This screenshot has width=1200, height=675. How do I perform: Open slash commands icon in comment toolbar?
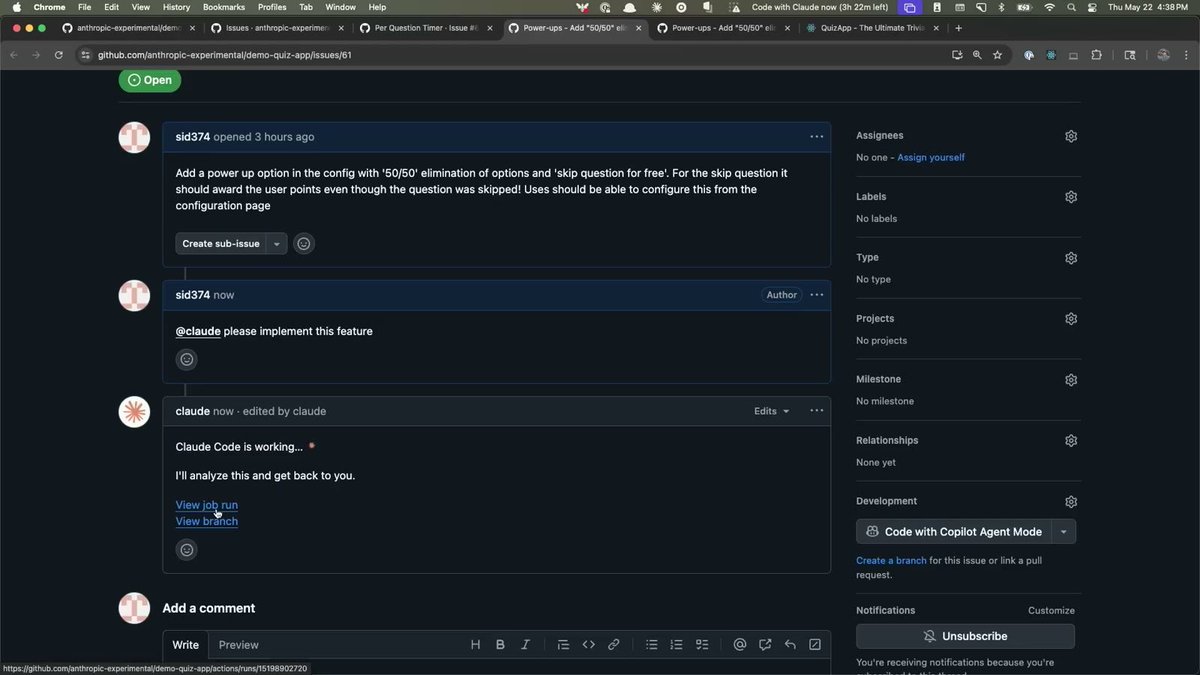815,645
